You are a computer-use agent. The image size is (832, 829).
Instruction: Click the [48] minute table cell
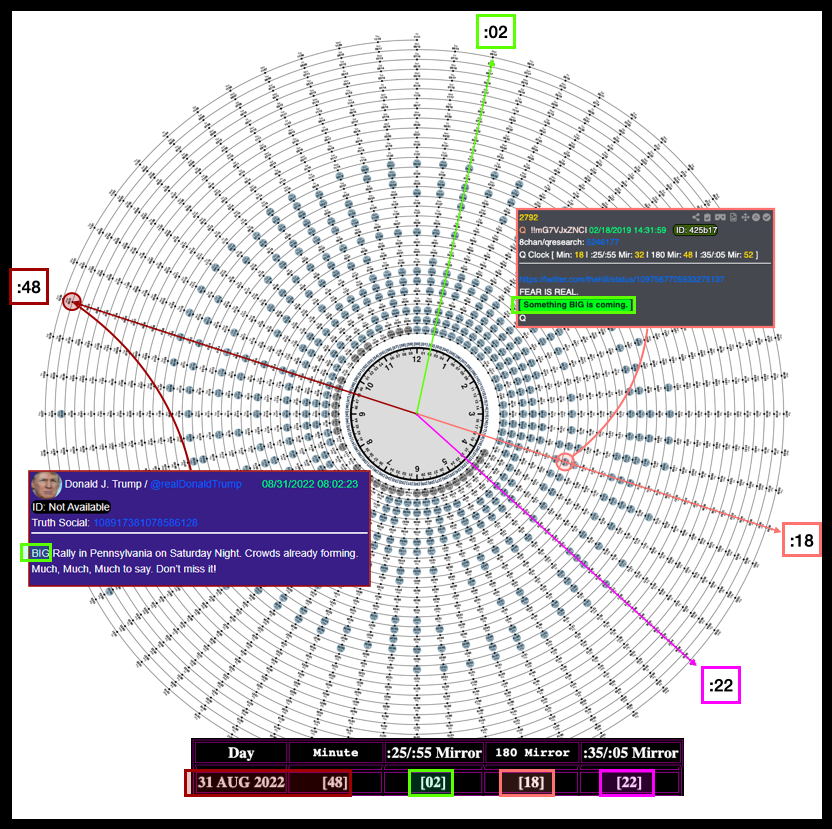click(x=335, y=782)
